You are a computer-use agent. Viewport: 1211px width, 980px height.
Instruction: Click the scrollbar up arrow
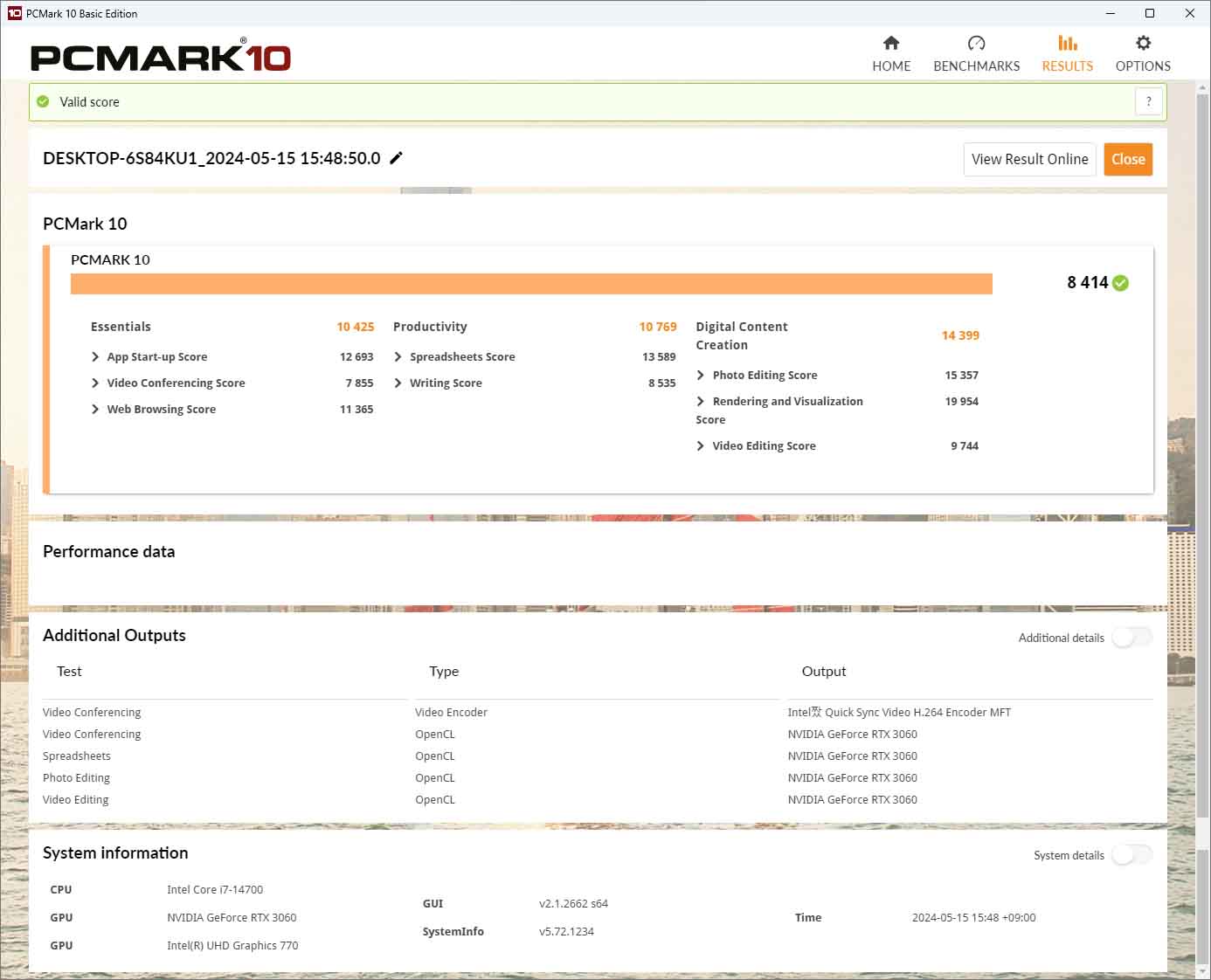pyautogui.click(x=1203, y=88)
